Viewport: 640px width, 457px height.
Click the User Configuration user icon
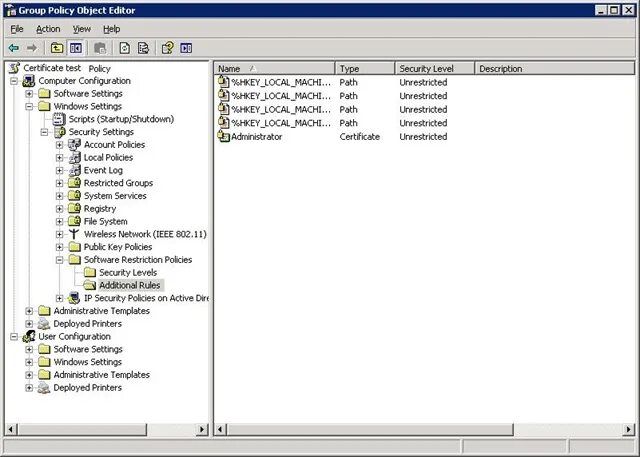29,337
